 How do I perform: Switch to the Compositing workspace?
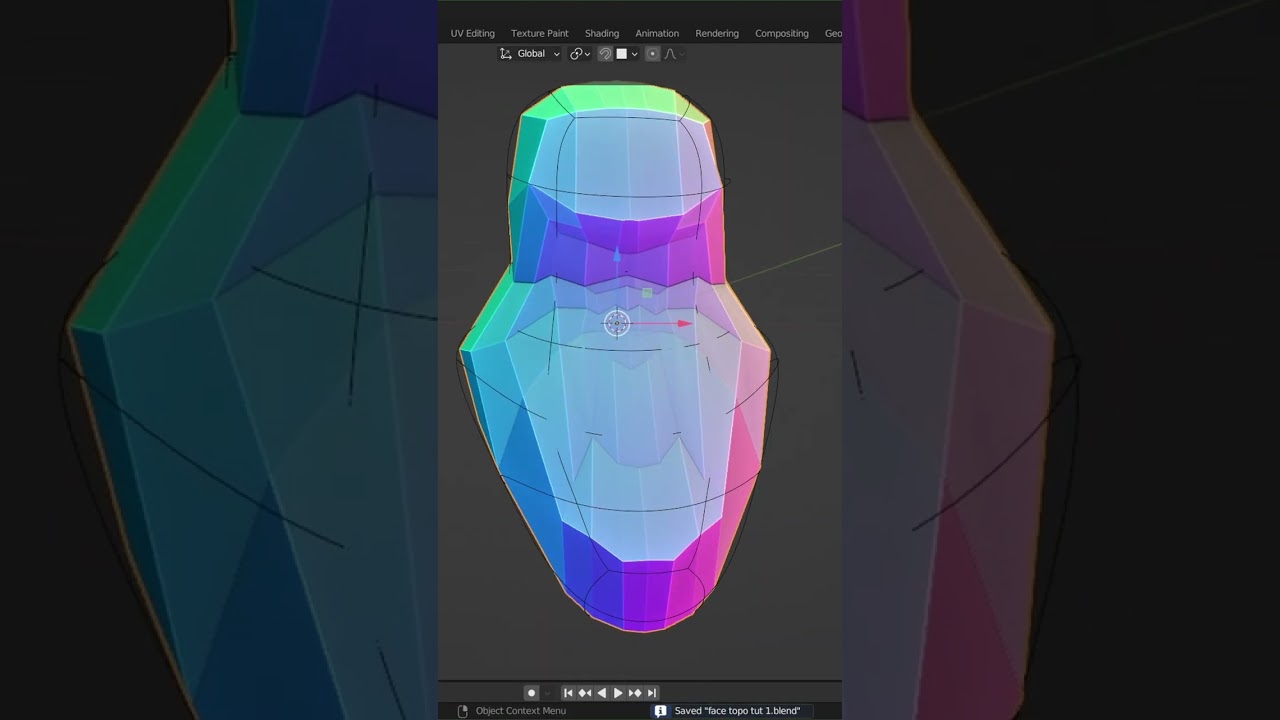pyautogui.click(x=781, y=33)
